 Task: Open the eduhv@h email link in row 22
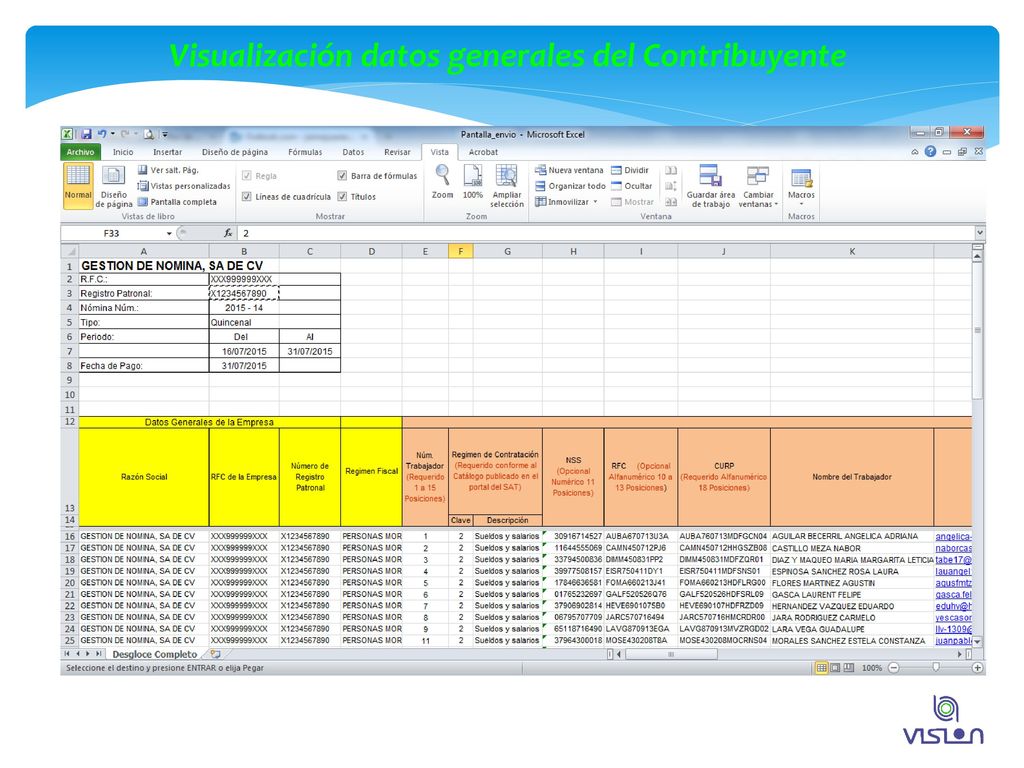953,606
